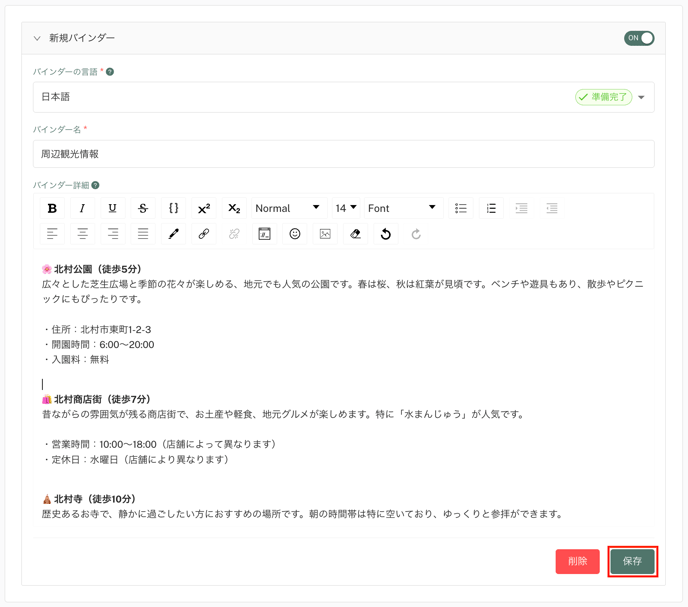Toggle bold formatting in the editor toolbar
Viewport: 688px width, 607px height.
point(52,208)
